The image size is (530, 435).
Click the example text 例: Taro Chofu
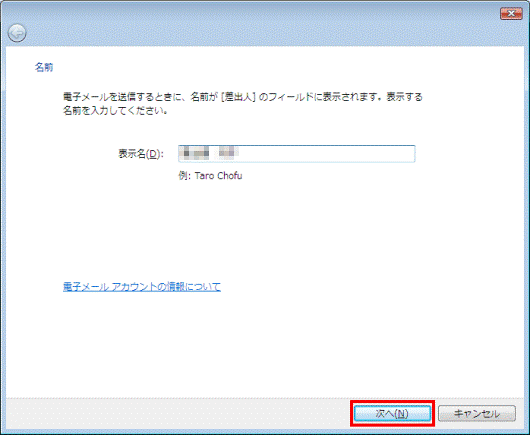point(210,176)
